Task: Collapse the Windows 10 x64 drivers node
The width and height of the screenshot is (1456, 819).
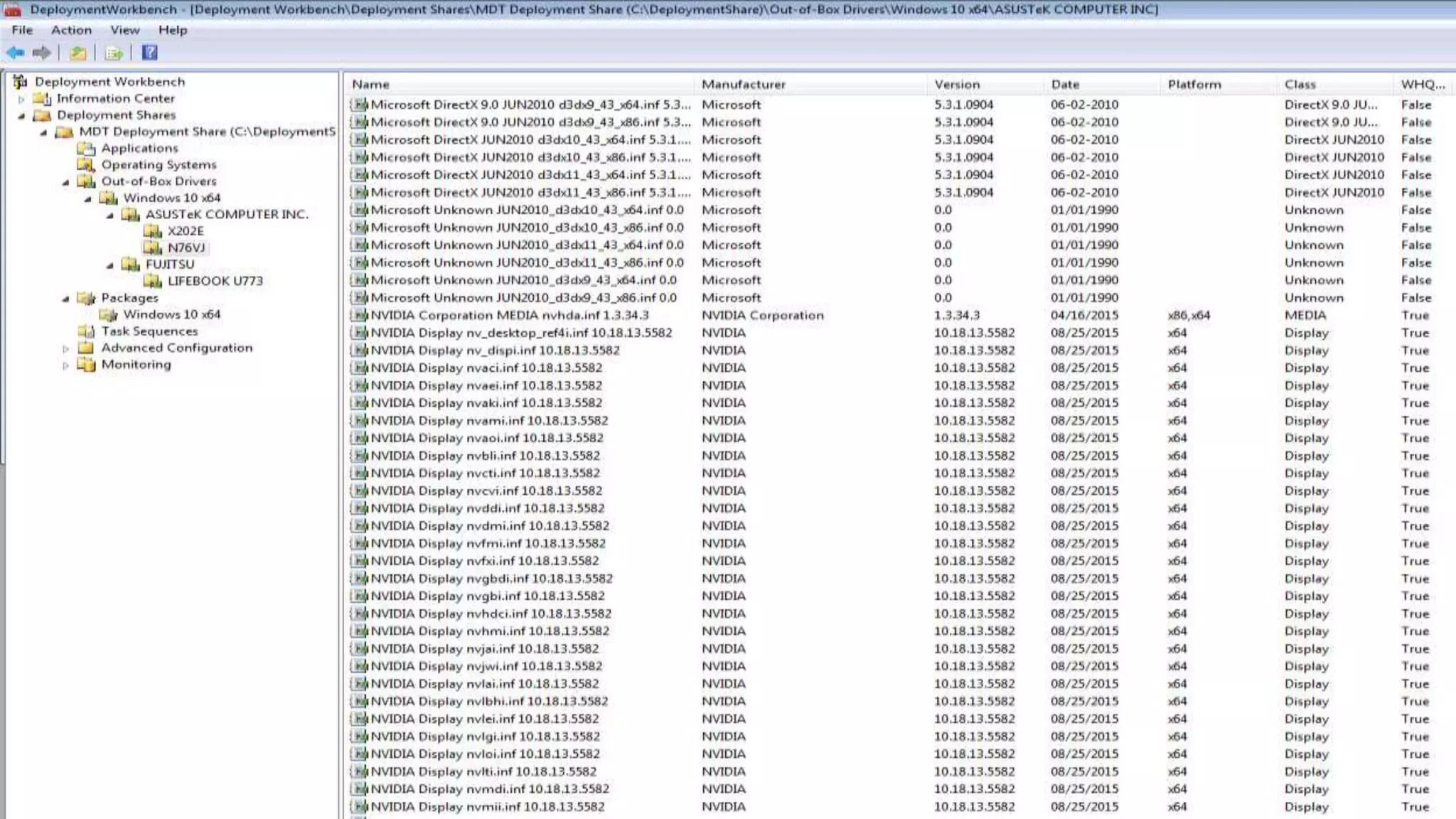Action: [x=87, y=199]
